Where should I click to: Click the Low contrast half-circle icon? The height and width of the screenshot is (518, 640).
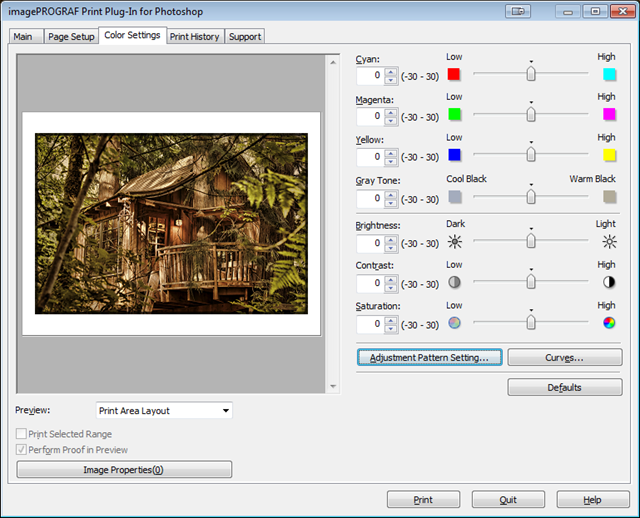[455, 282]
